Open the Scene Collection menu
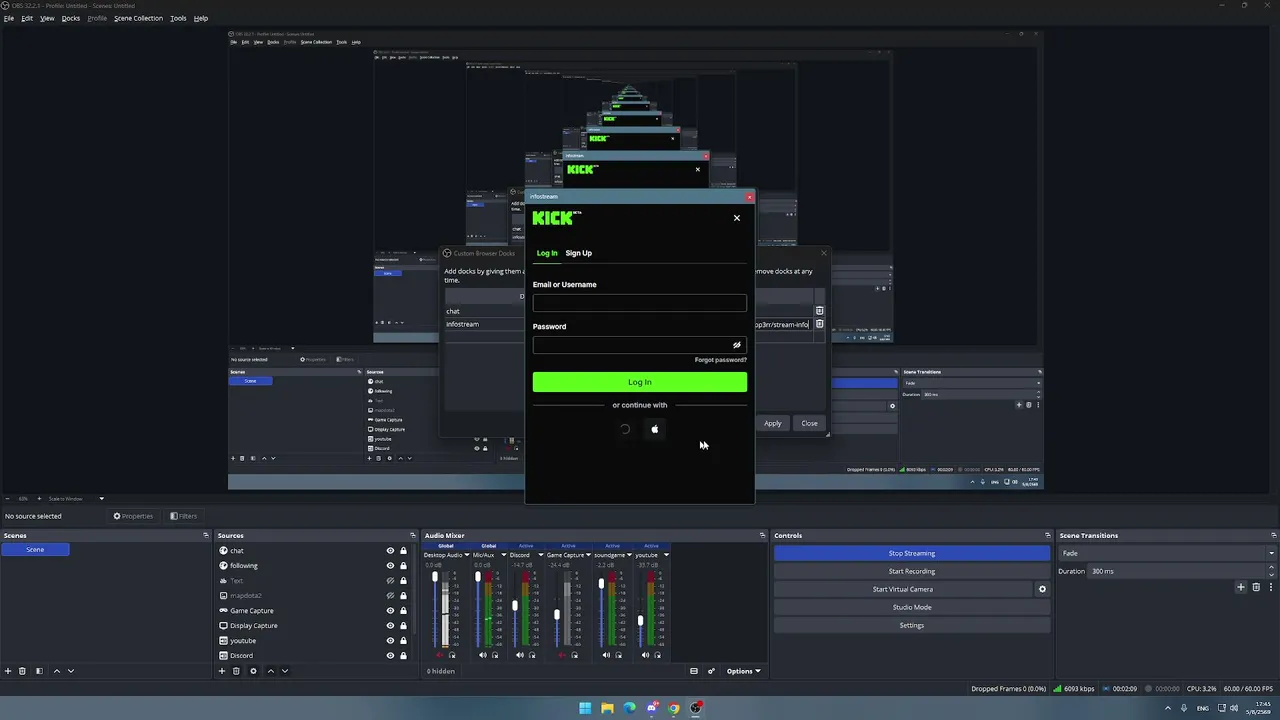The width and height of the screenshot is (1280, 720). pos(138,18)
